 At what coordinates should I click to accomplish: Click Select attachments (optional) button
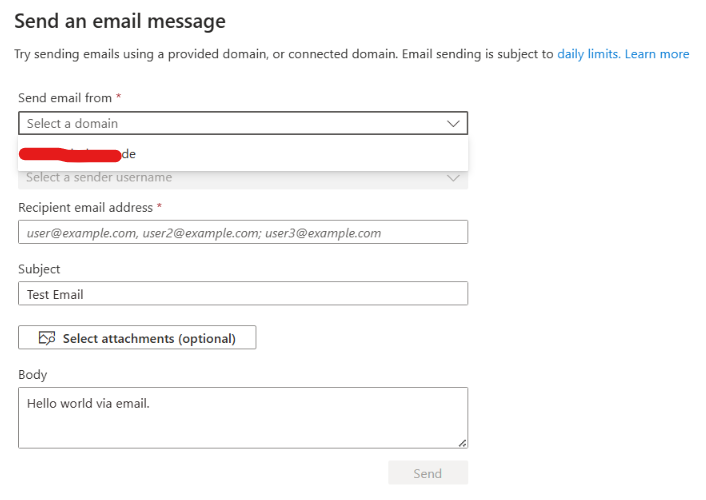[x=137, y=337]
